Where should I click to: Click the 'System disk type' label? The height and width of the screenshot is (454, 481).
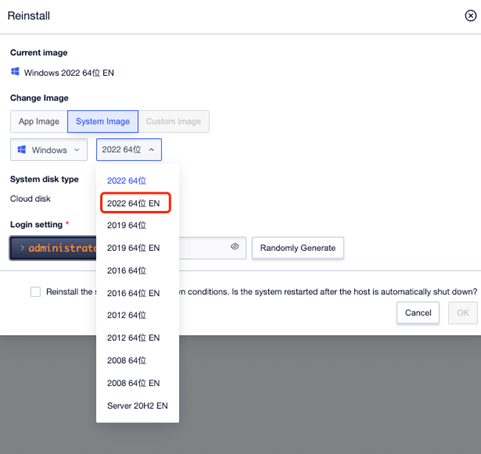pyautogui.click(x=44, y=179)
